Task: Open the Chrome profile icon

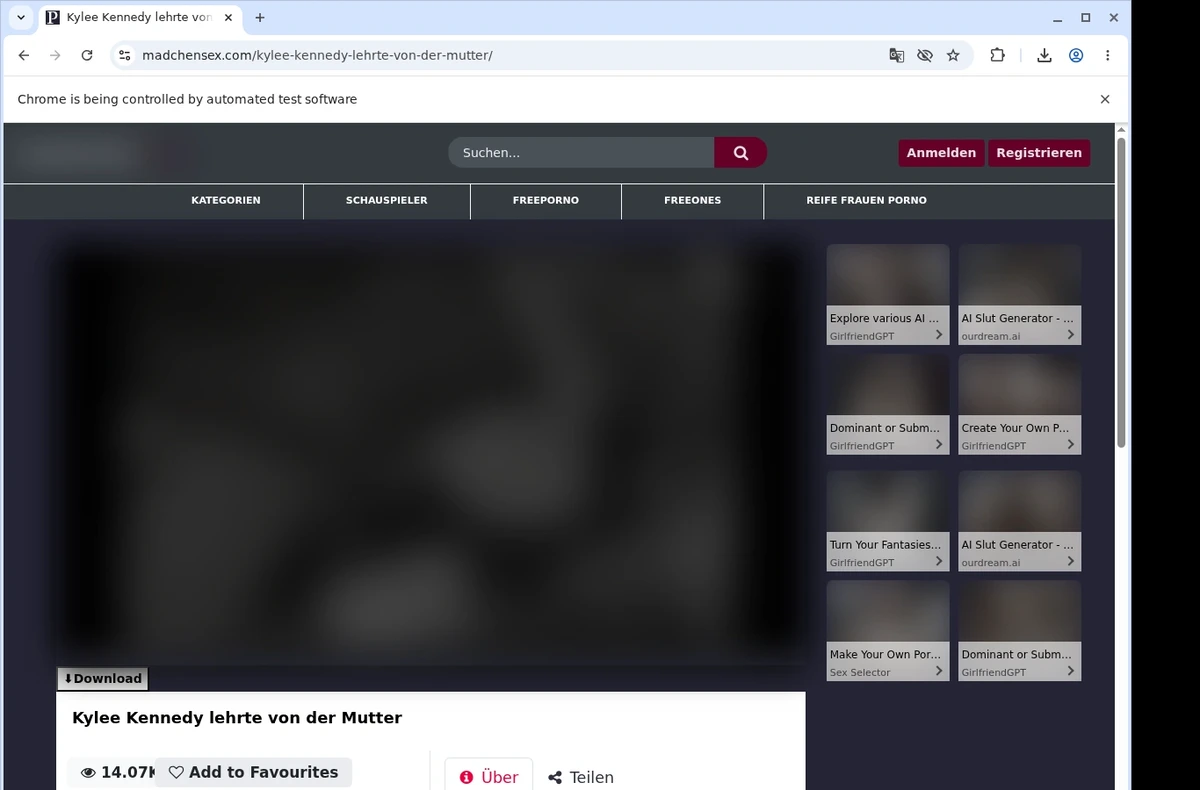Action: click(1076, 56)
